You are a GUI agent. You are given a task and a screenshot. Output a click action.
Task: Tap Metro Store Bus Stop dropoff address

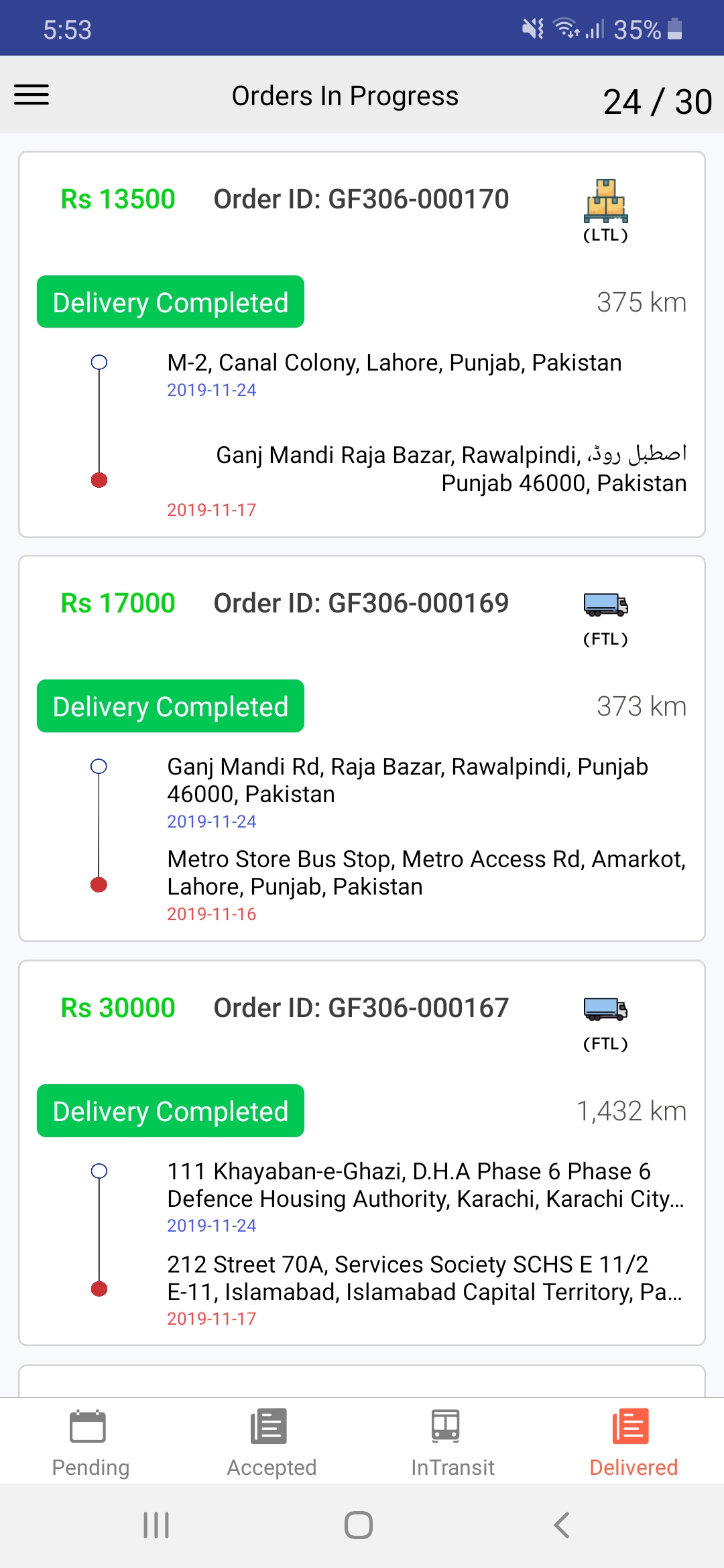pos(426,872)
